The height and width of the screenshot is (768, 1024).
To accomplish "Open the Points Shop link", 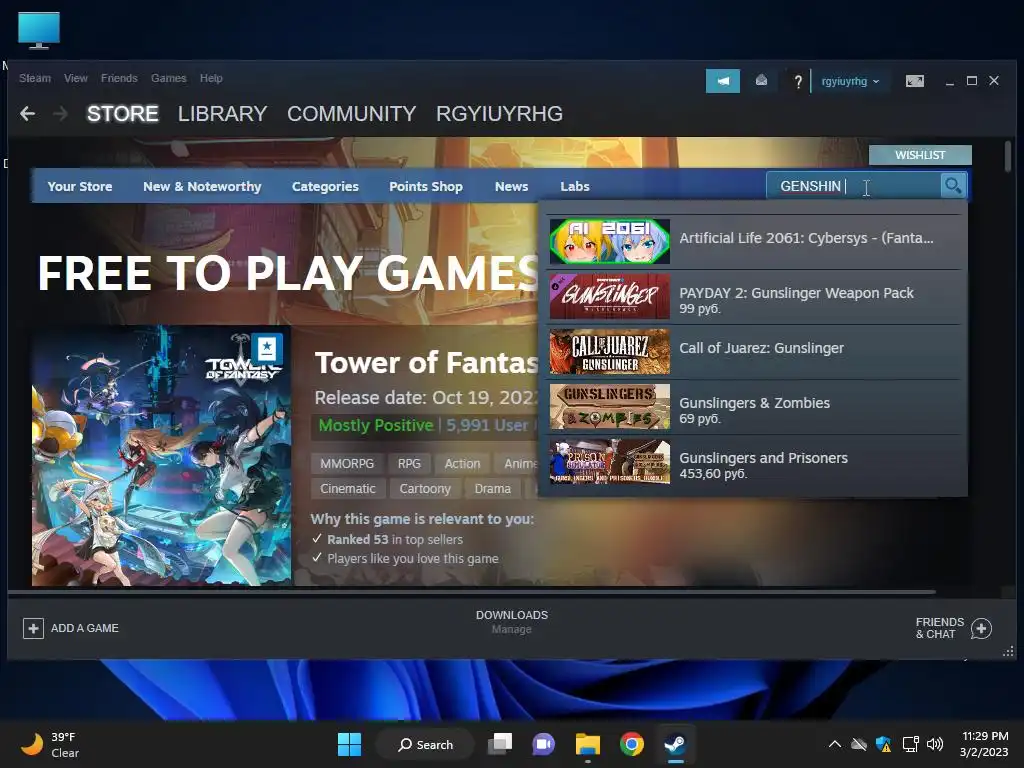I will click(426, 186).
